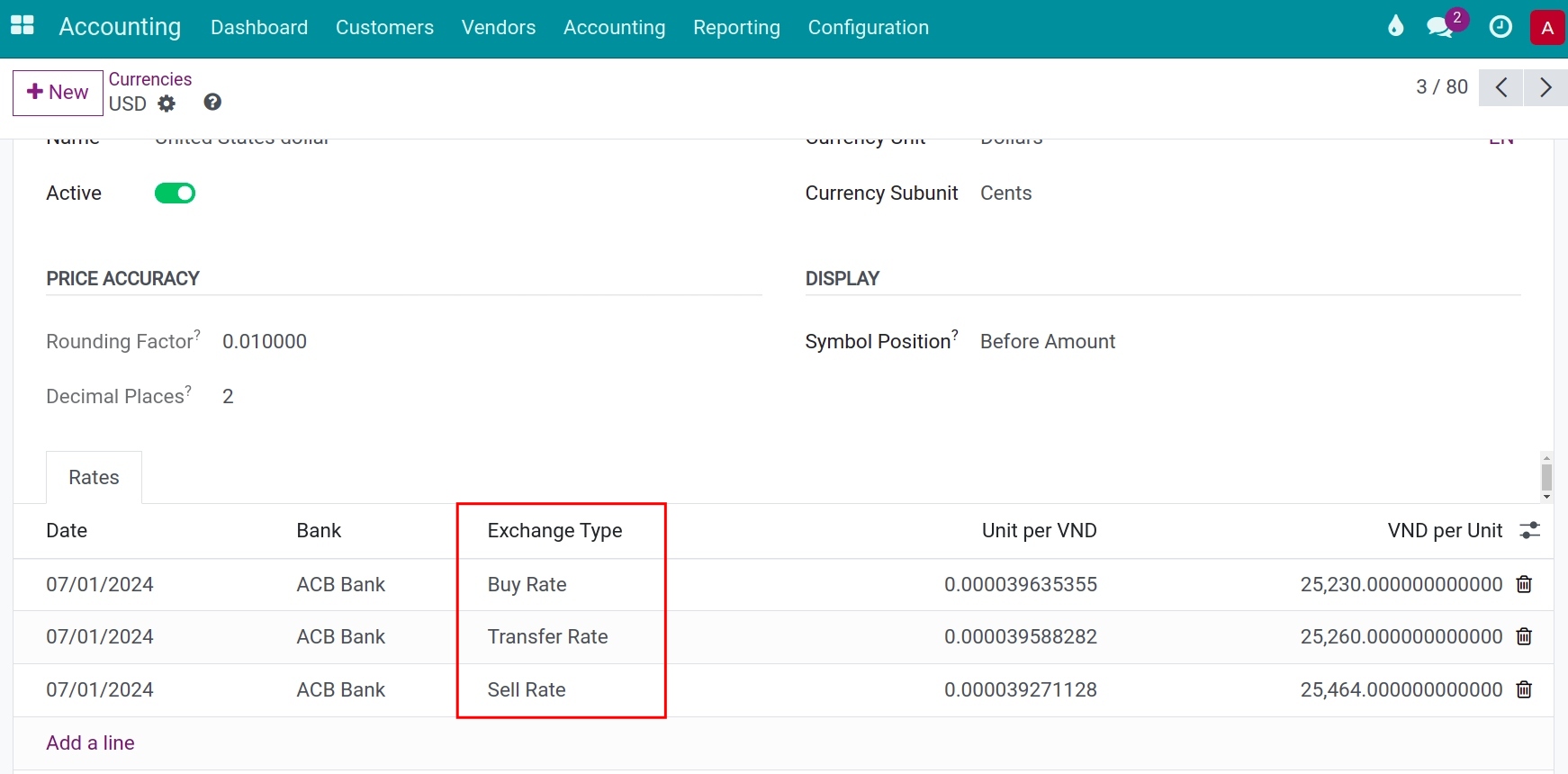Sort by the Unit per VND column header
This screenshot has width=1568, height=774.
click(1040, 530)
